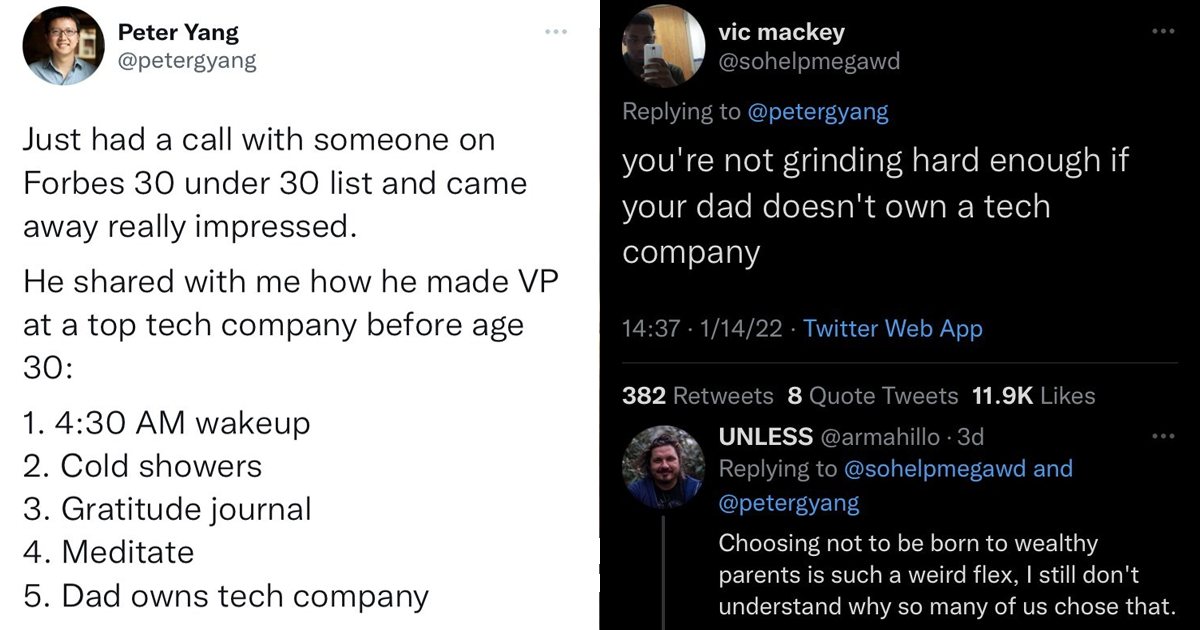Open more options on vic mackey's tweet

[1163, 32]
